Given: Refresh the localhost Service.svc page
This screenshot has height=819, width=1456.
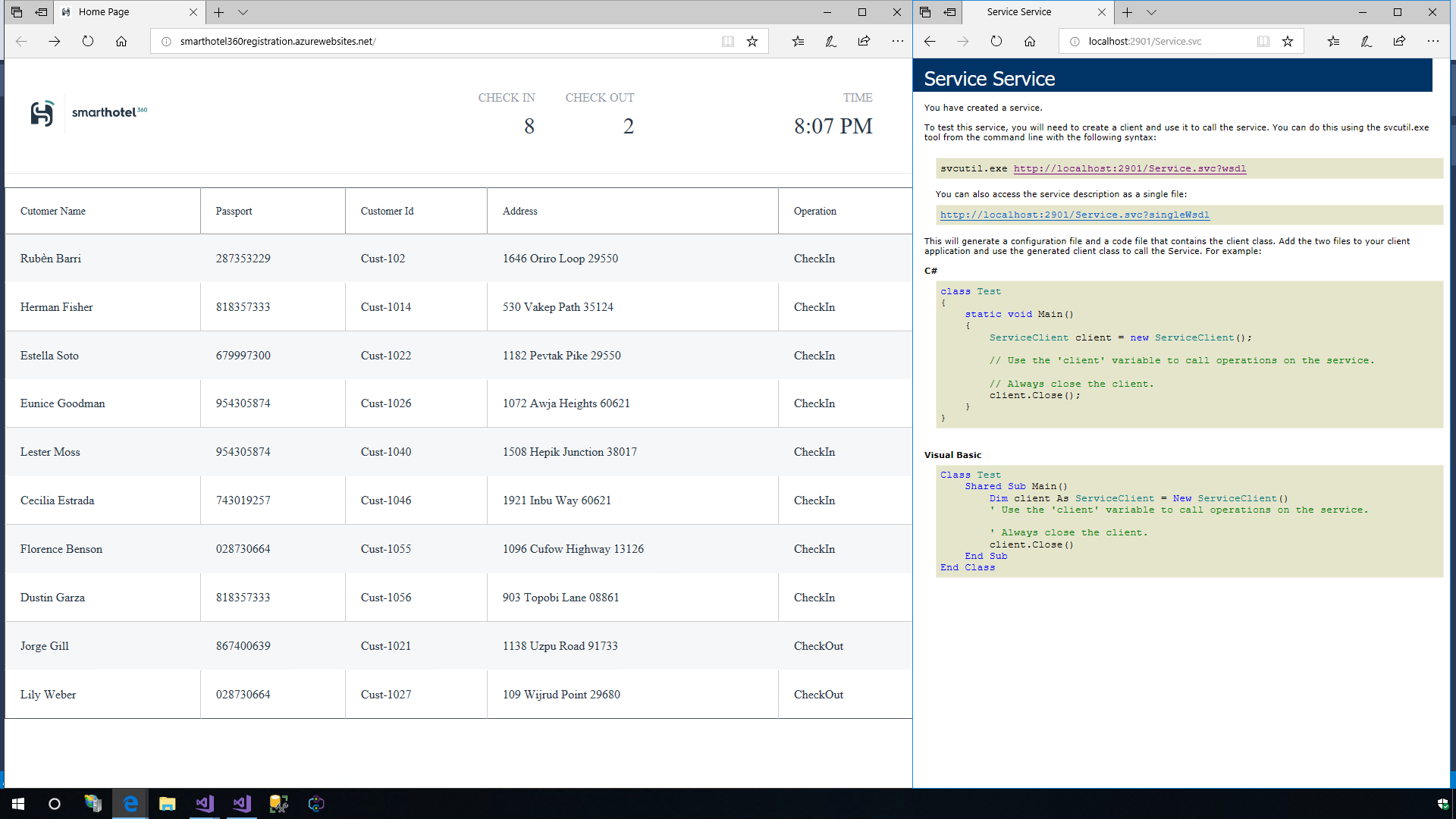Looking at the screenshot, I should [x=996, y=42].
